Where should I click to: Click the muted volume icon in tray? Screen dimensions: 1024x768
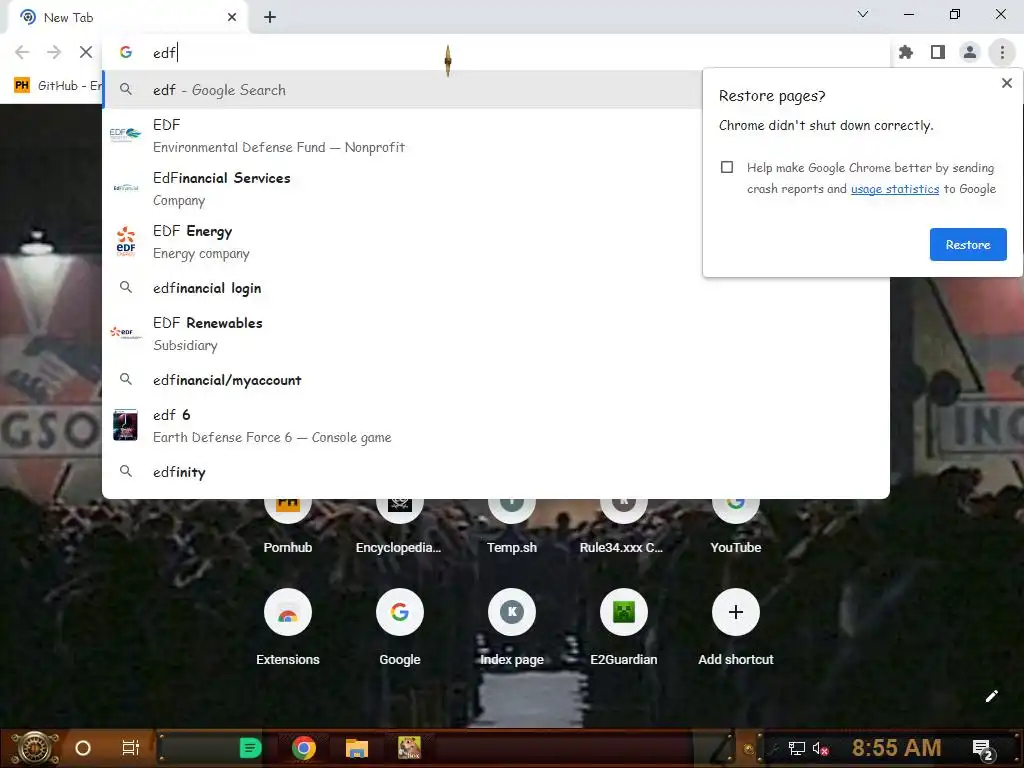coord(820,748)
